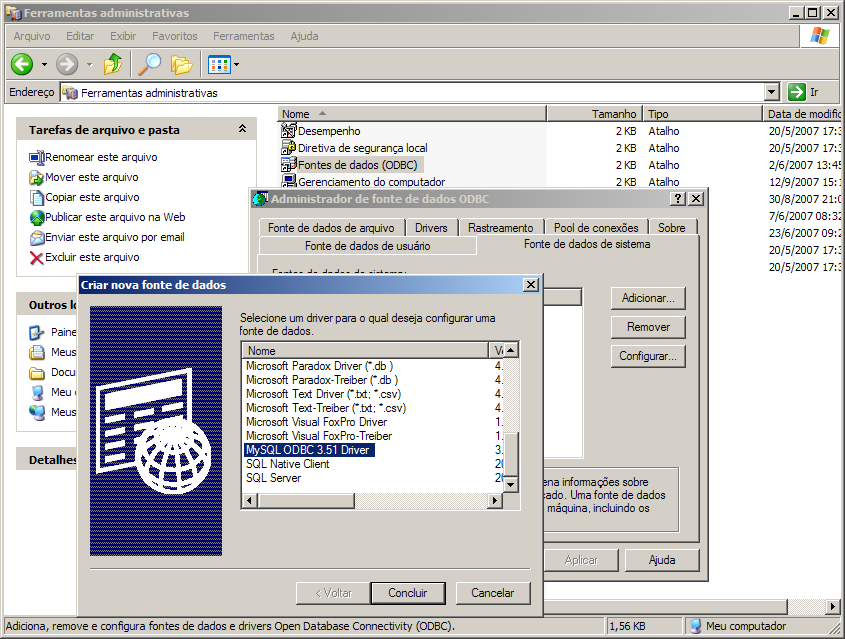Open the Painel de controle sidebar icon
Image resolution: width=845 pixels, height=639 pixels.
pos(37,332)
